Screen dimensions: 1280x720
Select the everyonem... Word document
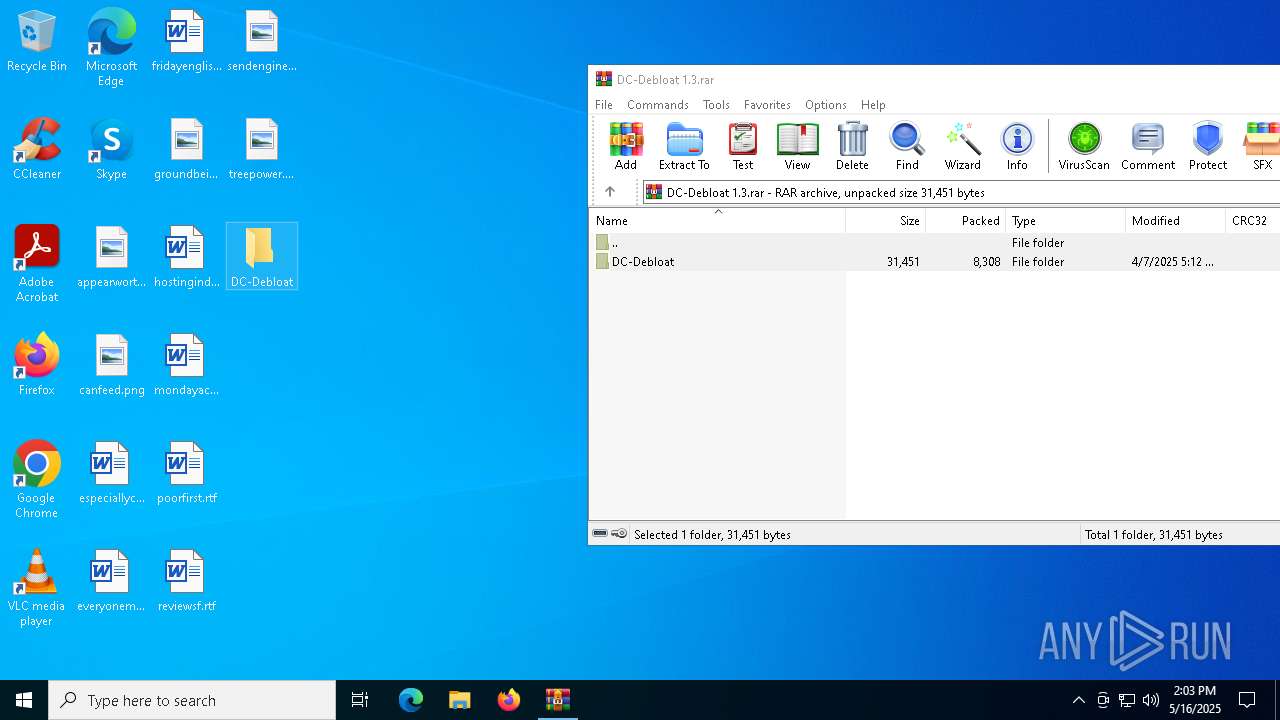pos(112,582)
